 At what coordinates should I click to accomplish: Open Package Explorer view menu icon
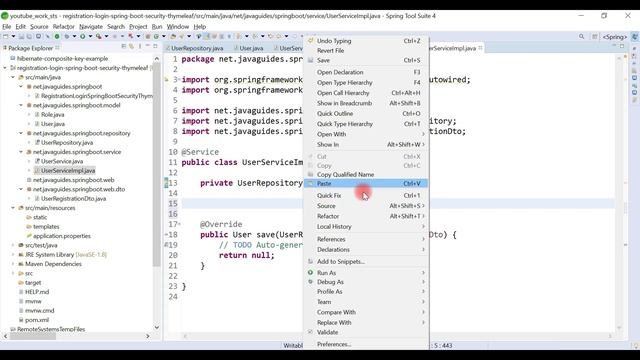(140, 47)
